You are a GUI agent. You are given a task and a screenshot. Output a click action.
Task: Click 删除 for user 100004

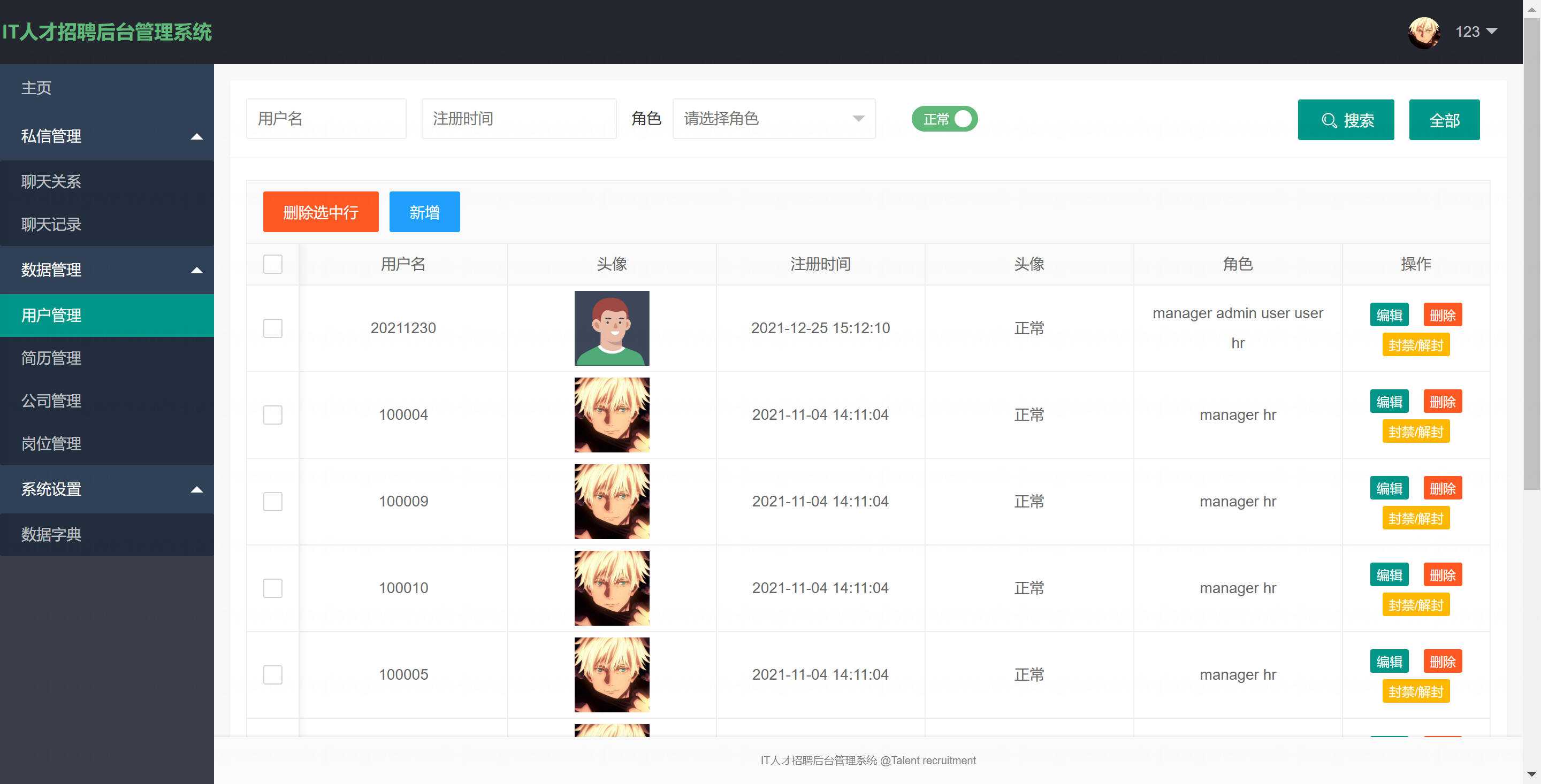(1443, 402)
